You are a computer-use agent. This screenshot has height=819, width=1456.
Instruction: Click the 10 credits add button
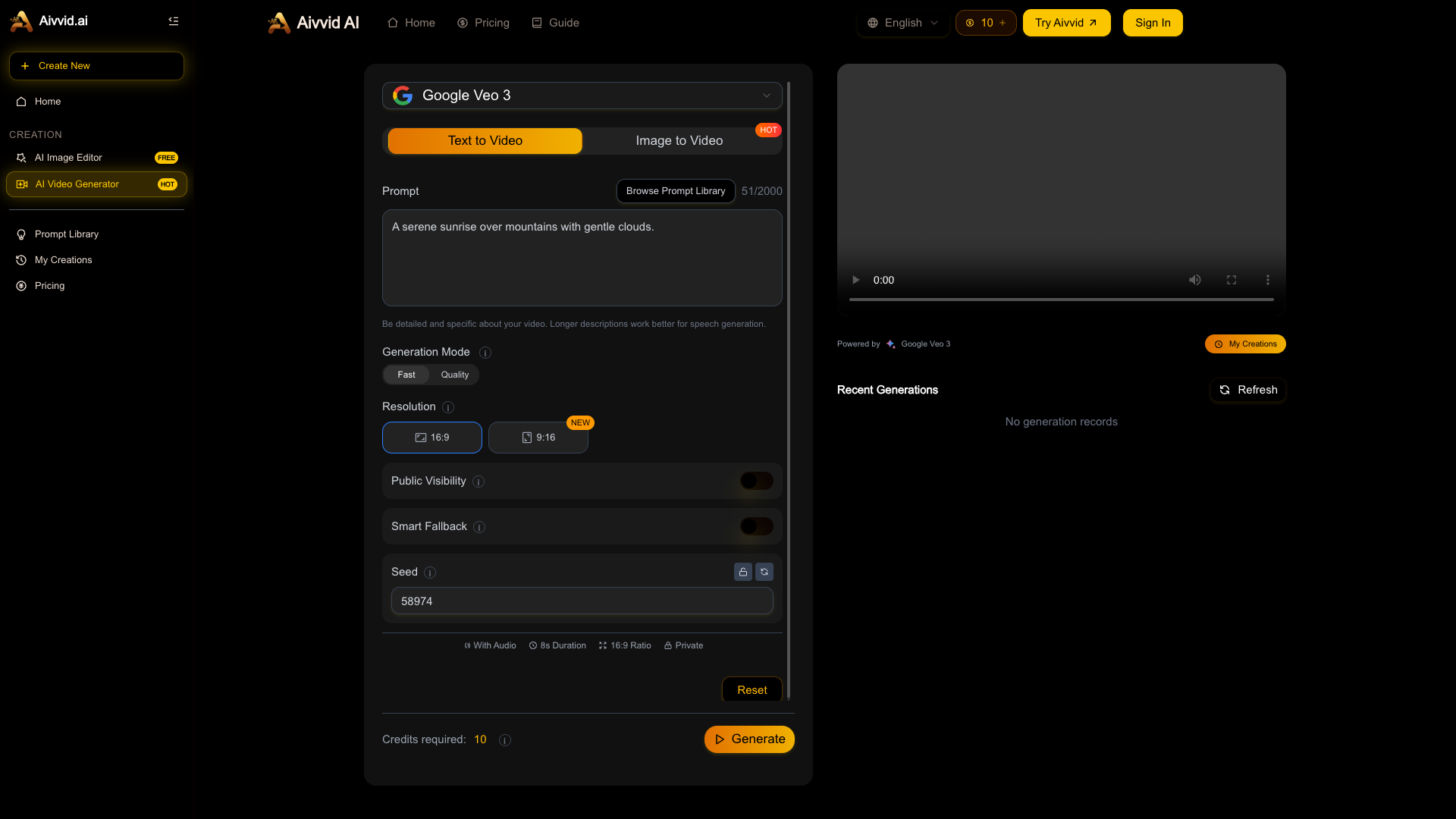[x=986, y=23]
